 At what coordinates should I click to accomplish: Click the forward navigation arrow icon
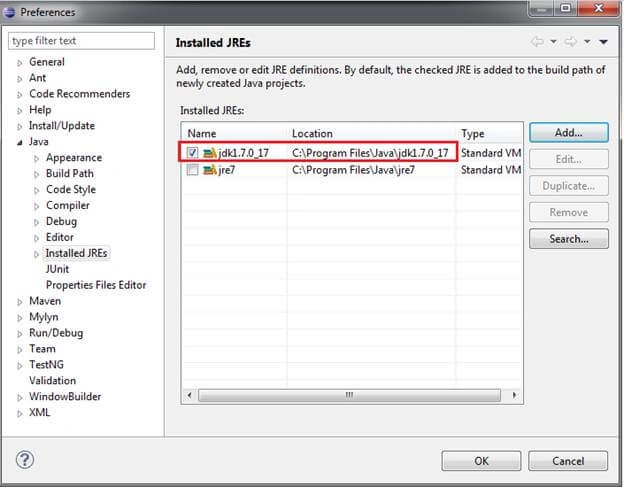click(571, 41)
